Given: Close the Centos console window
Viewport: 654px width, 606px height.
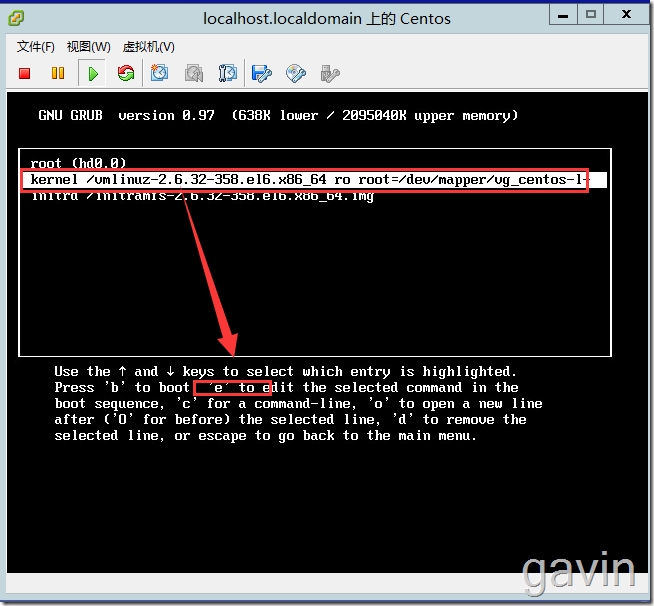Looking at the screenshot, I should 626,15.
